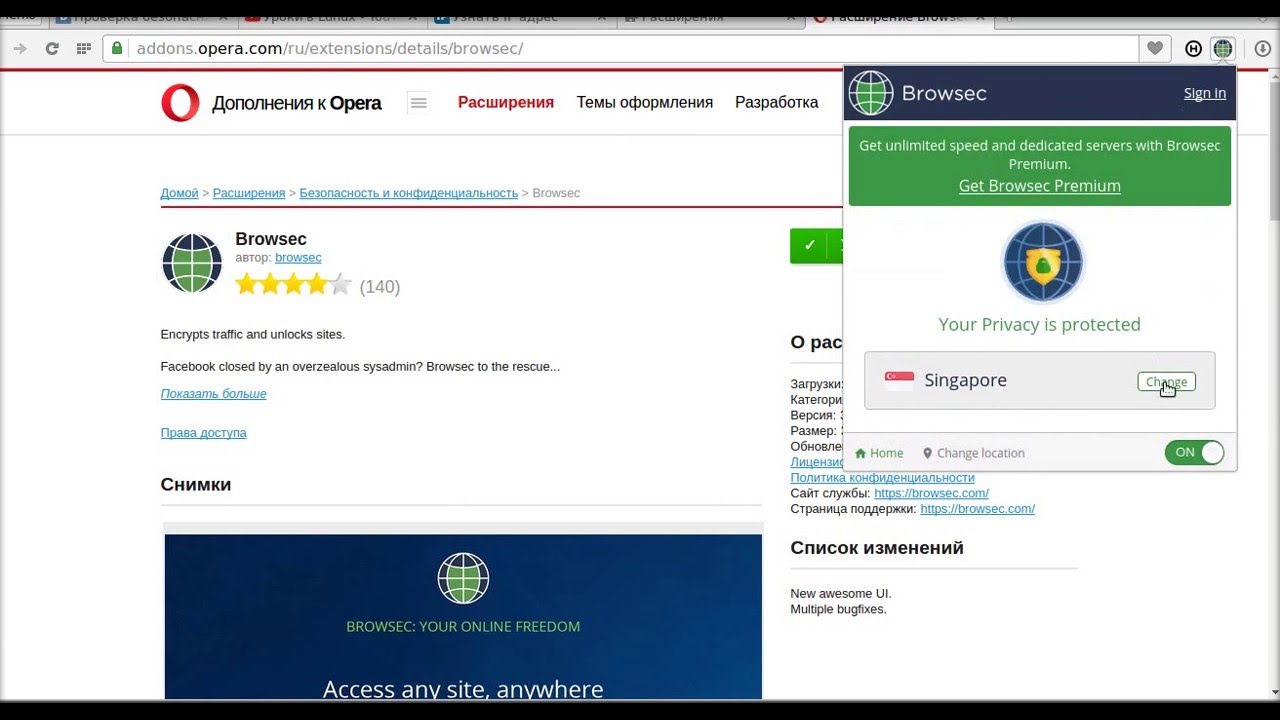Image resolution: width=1280 pixels, height=720 pixels.
Task: Click the Browsec logo in popup header
Action: coord(918,93)
